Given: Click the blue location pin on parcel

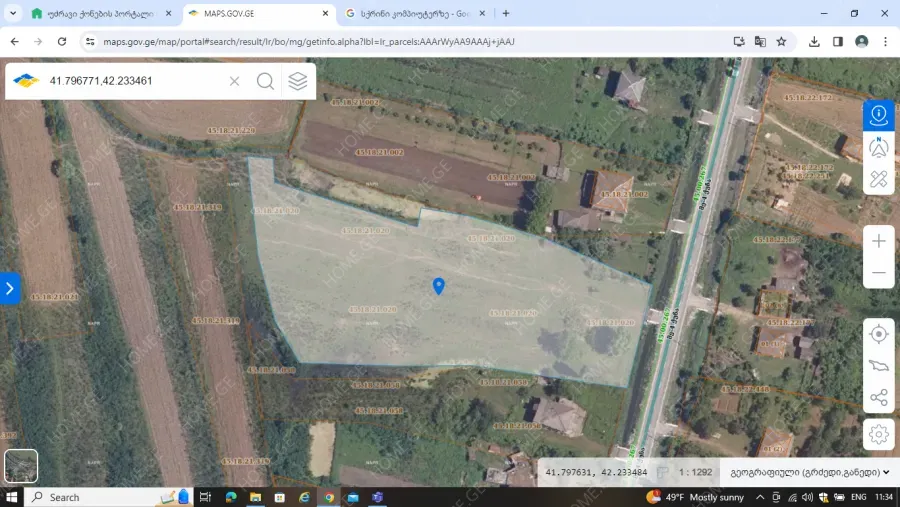Looking at the screenshot, I should pyautogui.click(x=438, y=286).
